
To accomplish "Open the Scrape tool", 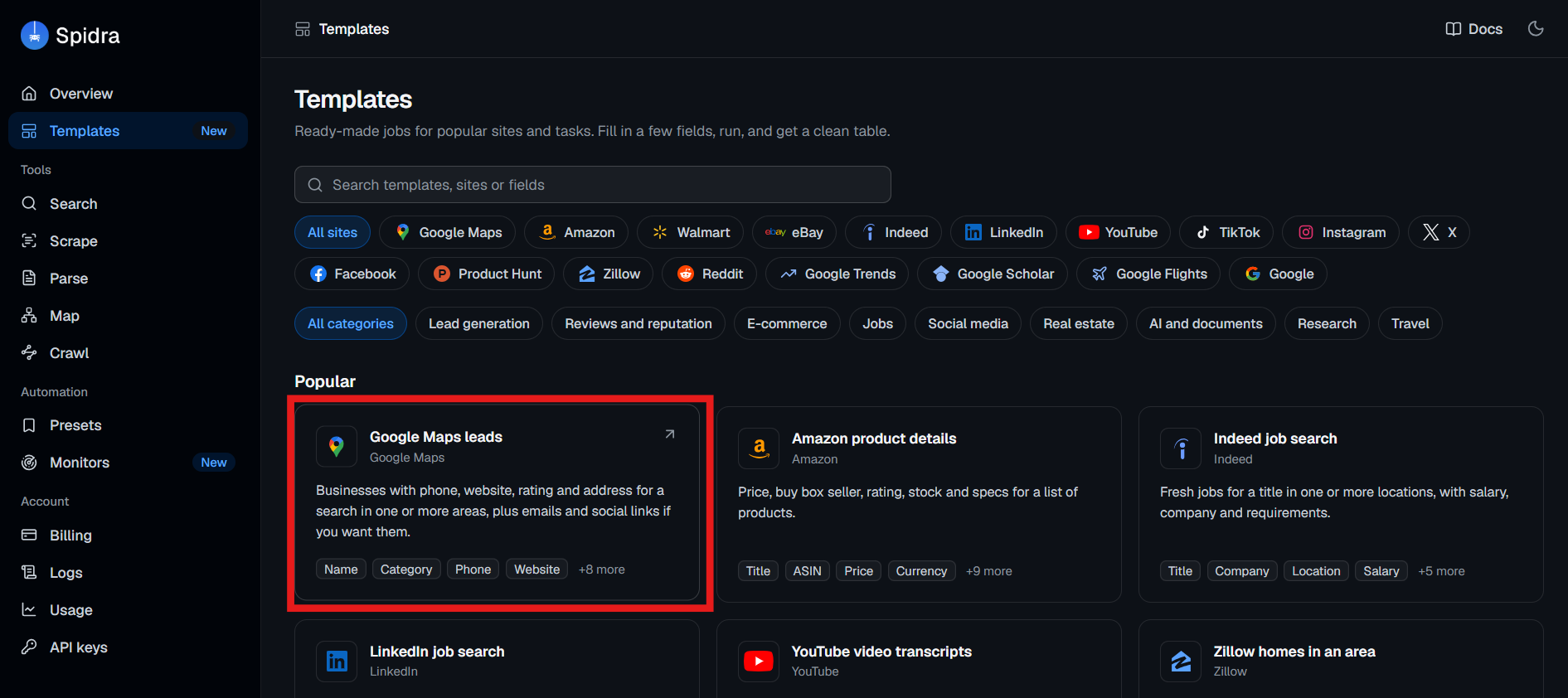I will (129, 241).
